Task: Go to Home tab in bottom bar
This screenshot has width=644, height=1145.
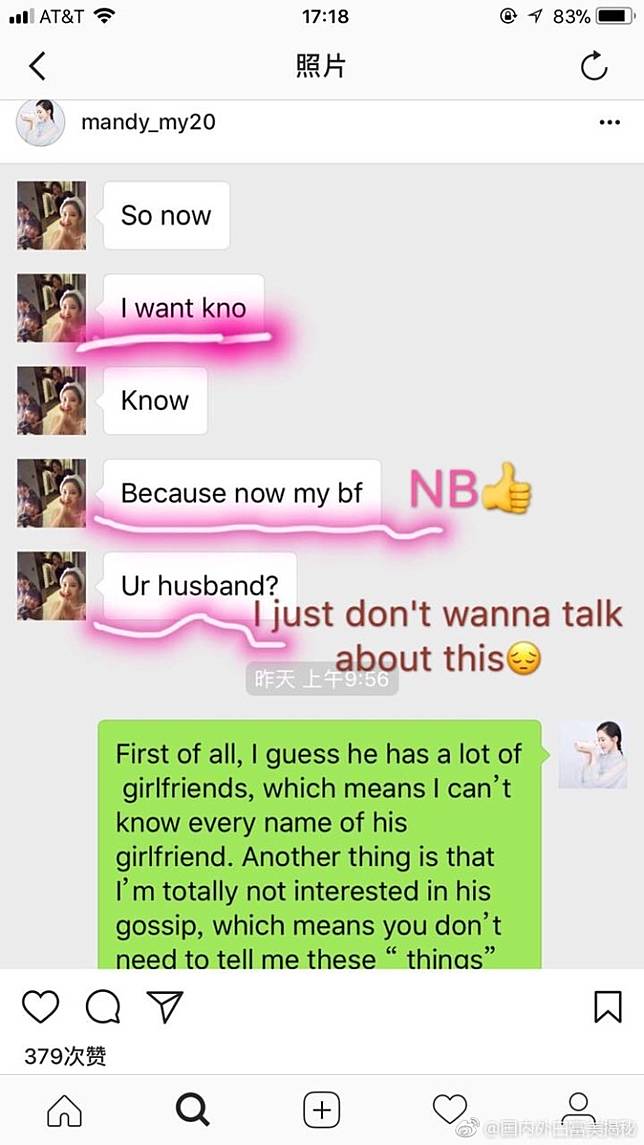Action: click(x=64, y=1111)
